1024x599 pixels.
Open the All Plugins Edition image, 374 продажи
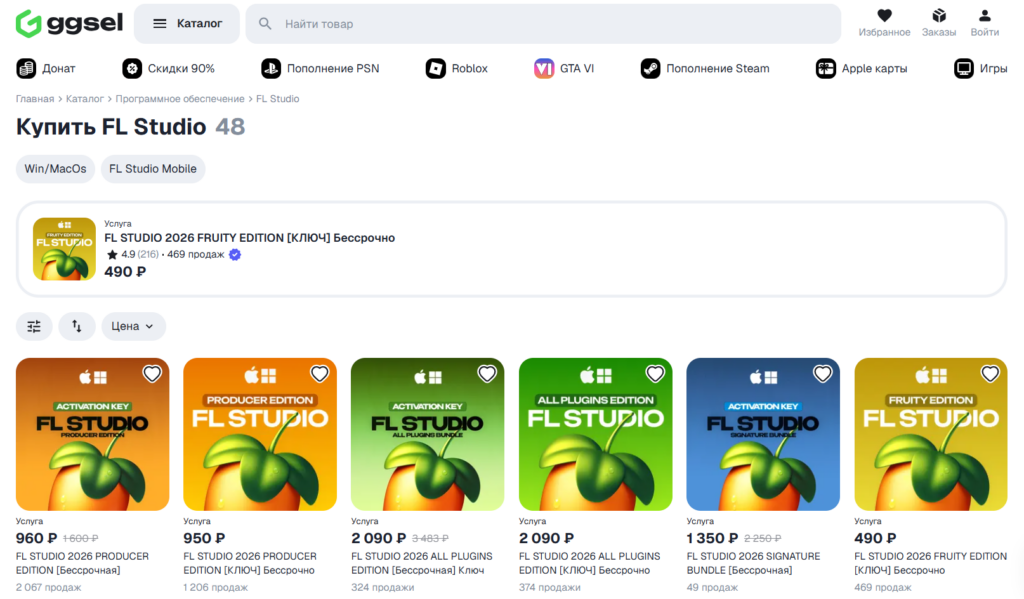pyautogui.click(x=596, y=434)
